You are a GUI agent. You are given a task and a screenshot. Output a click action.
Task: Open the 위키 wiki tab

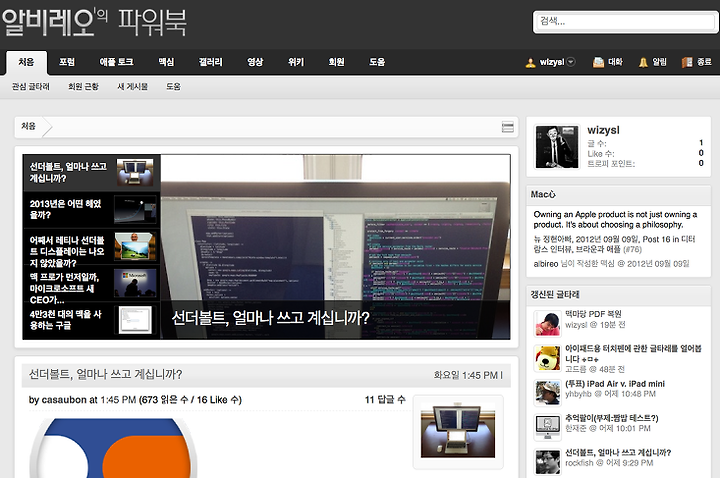296,62
